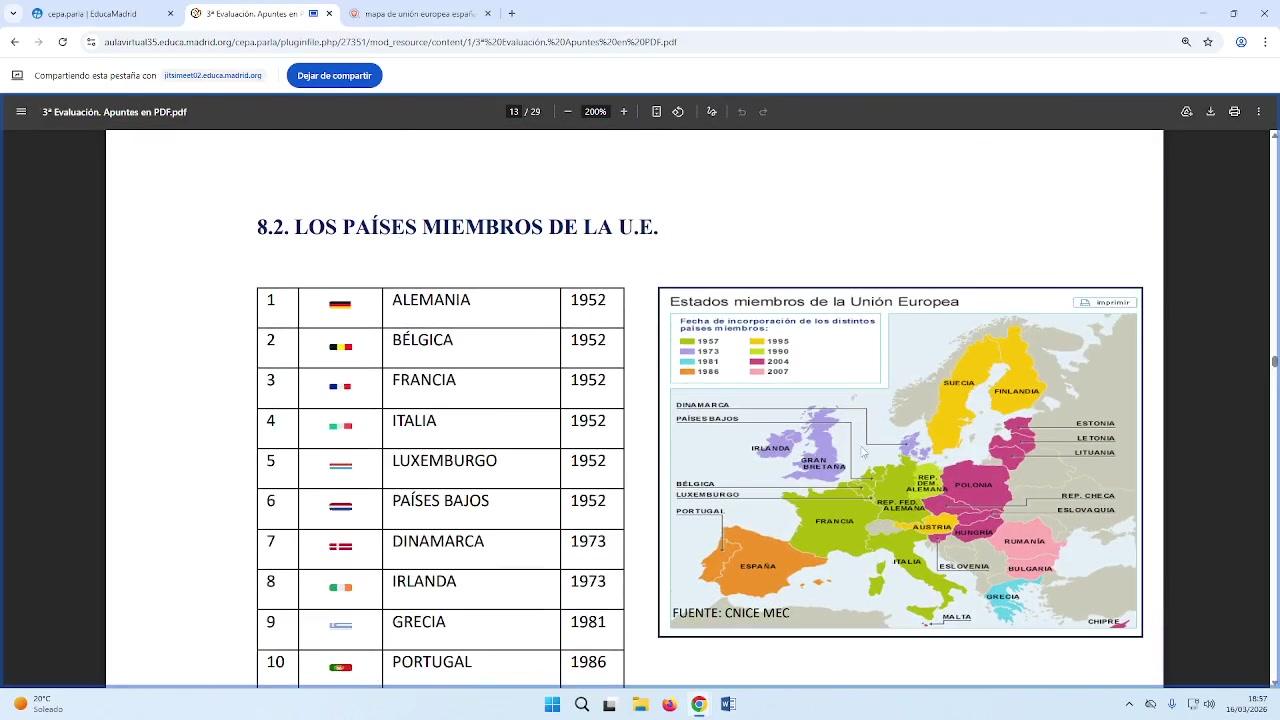
Task: Print the PDF document
Action: [x=1234, y=112]
